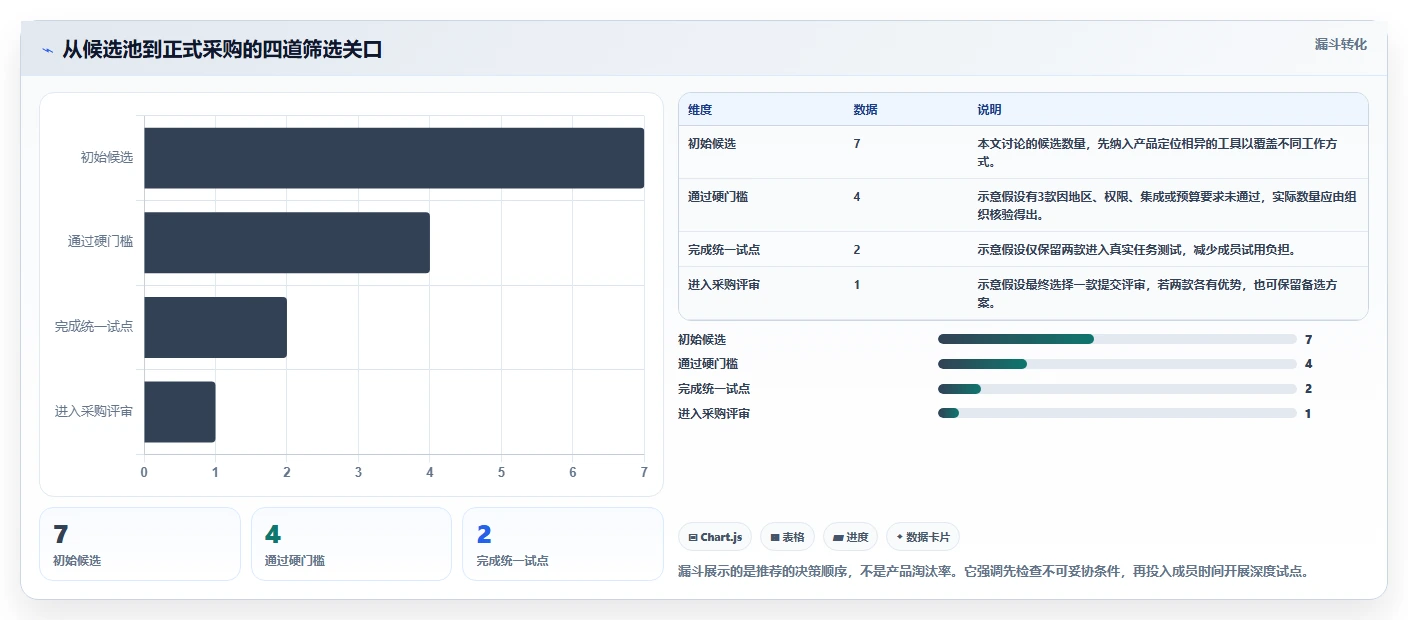The height and width of the screenshot is (620, 1408).
Task: Click the x-axis tick label 3
Action: point(358,472)
